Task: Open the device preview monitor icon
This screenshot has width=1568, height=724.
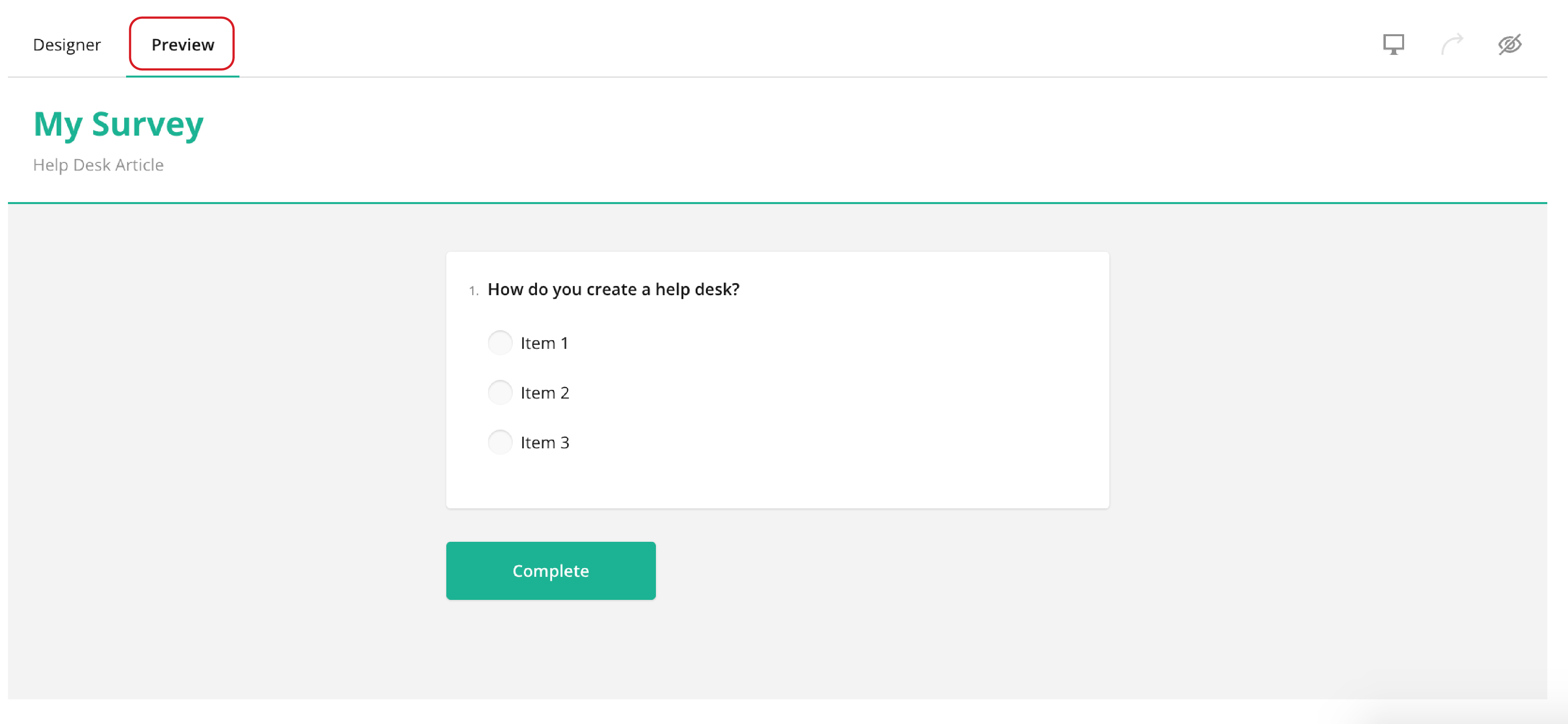Action: [1394, 44]
